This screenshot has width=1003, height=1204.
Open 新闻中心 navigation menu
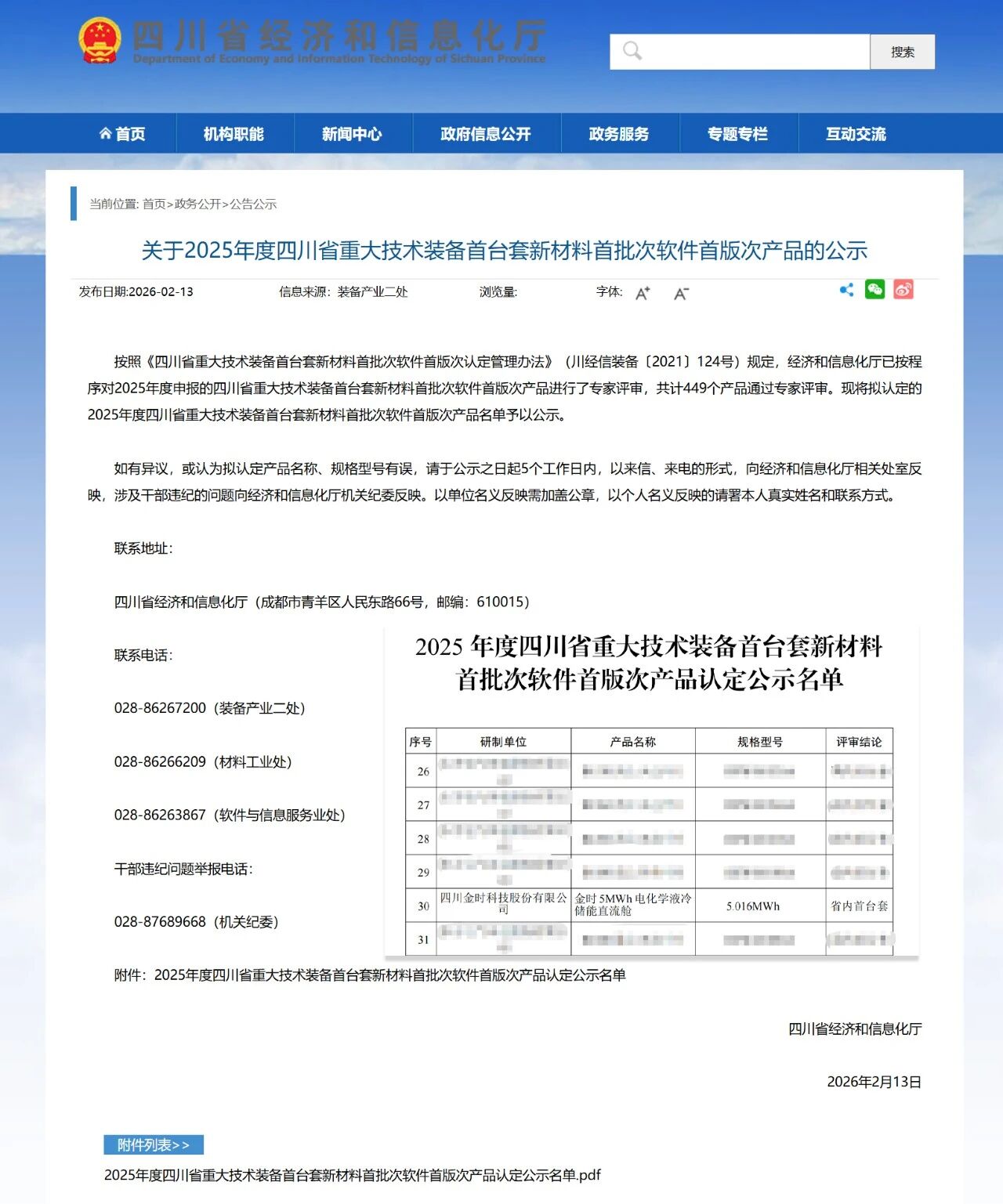point(352,134)
